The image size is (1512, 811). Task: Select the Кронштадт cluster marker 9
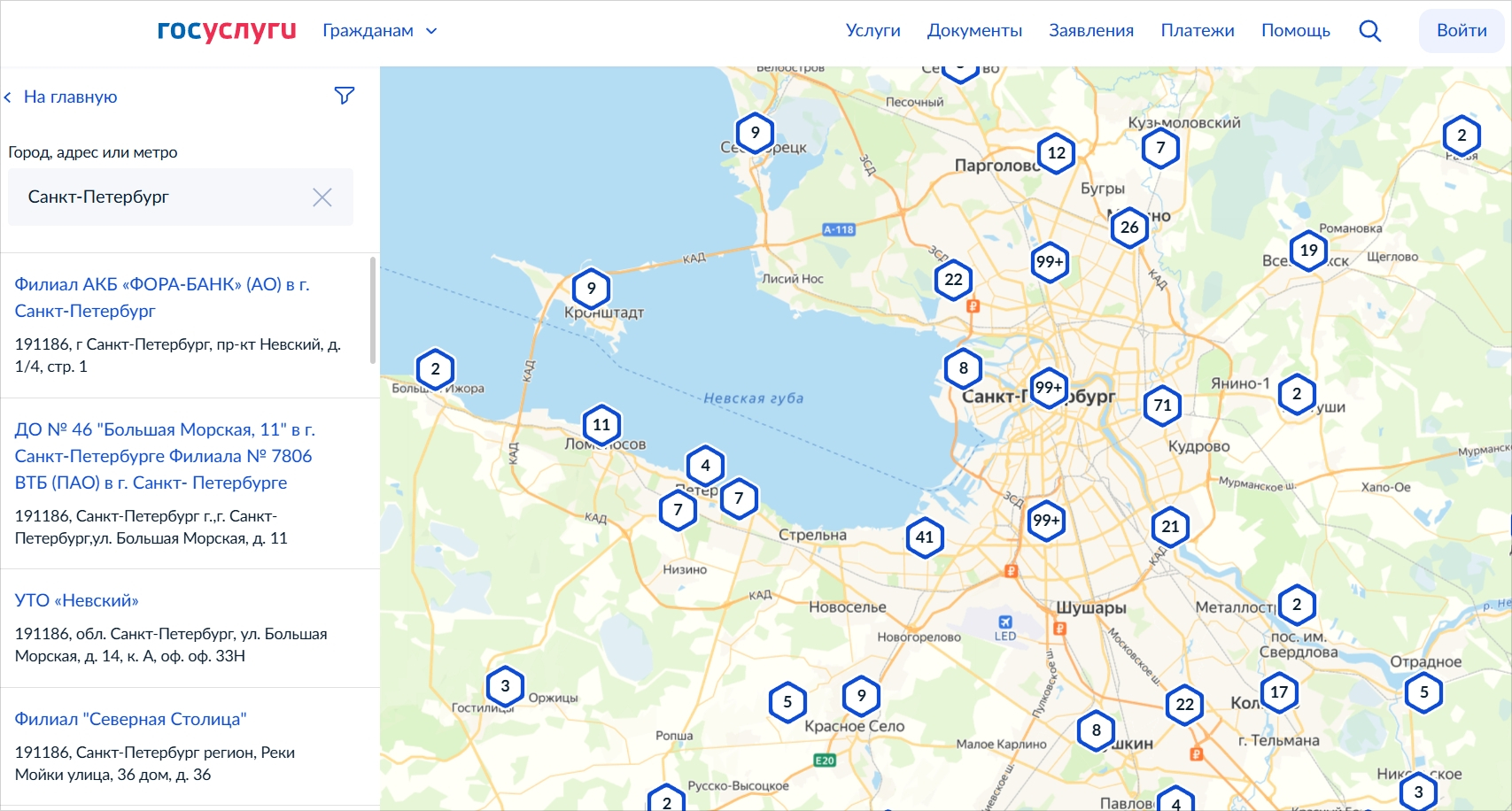click(591, 288)
